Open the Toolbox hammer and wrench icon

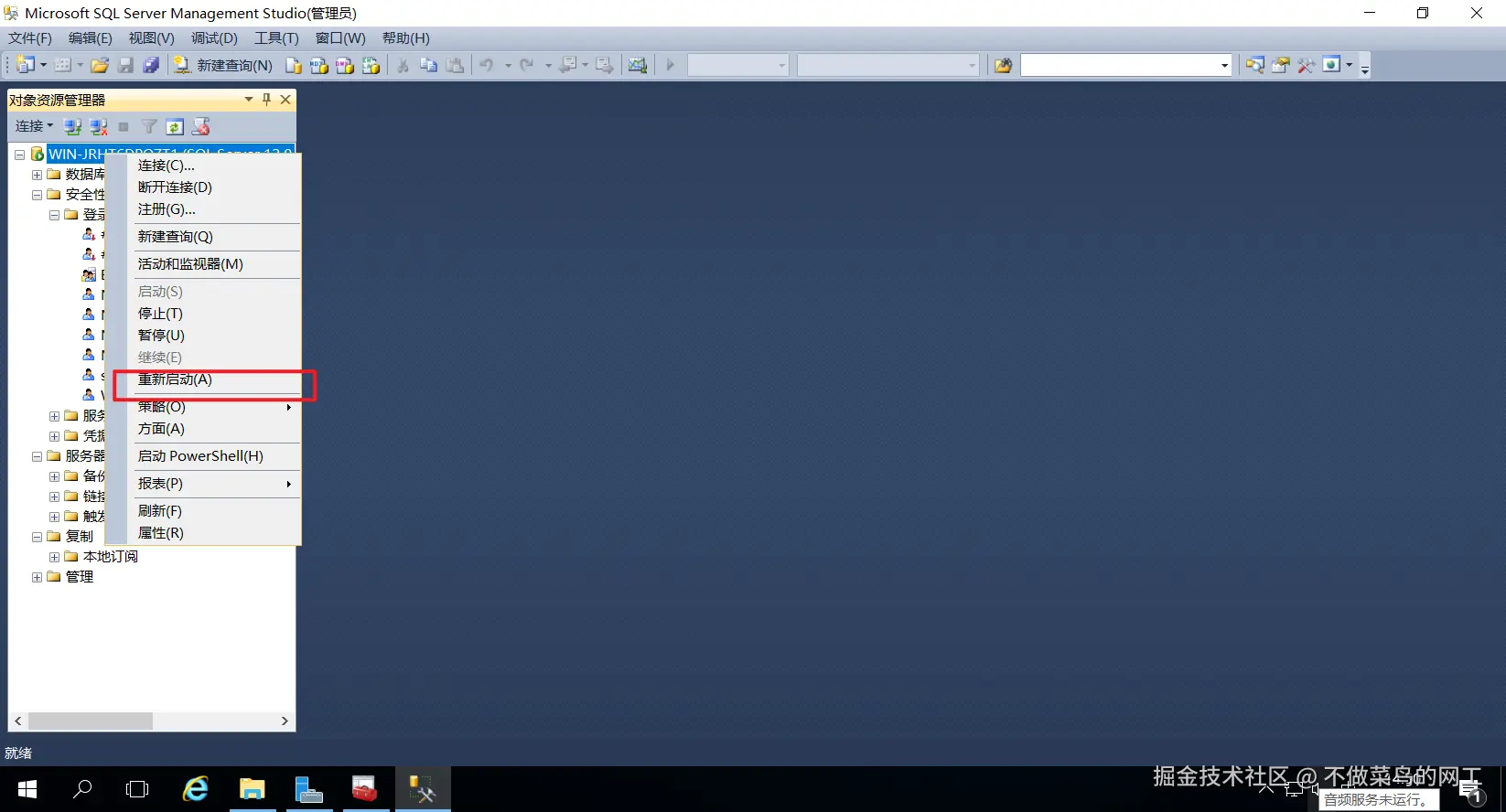(1307, 65)
